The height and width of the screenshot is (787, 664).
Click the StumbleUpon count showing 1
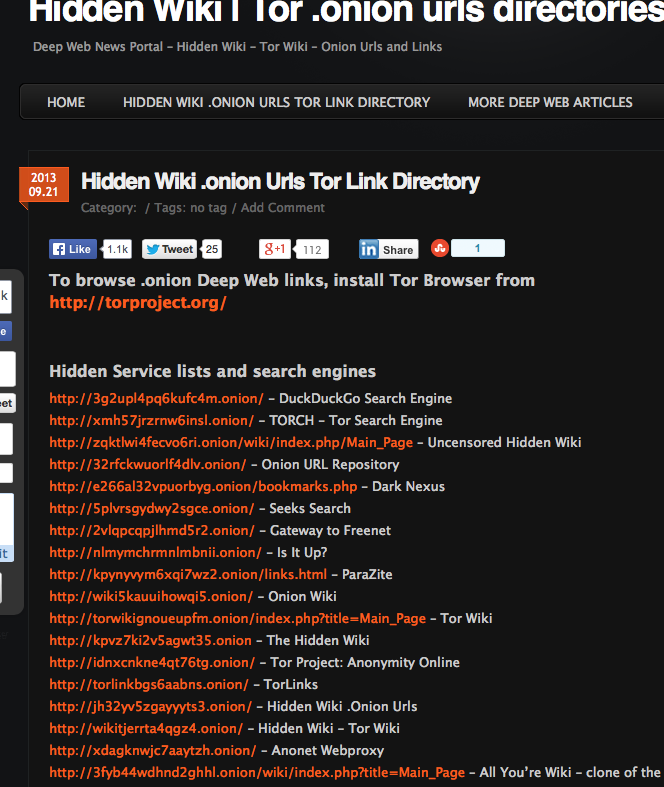[x=478, y=248]
